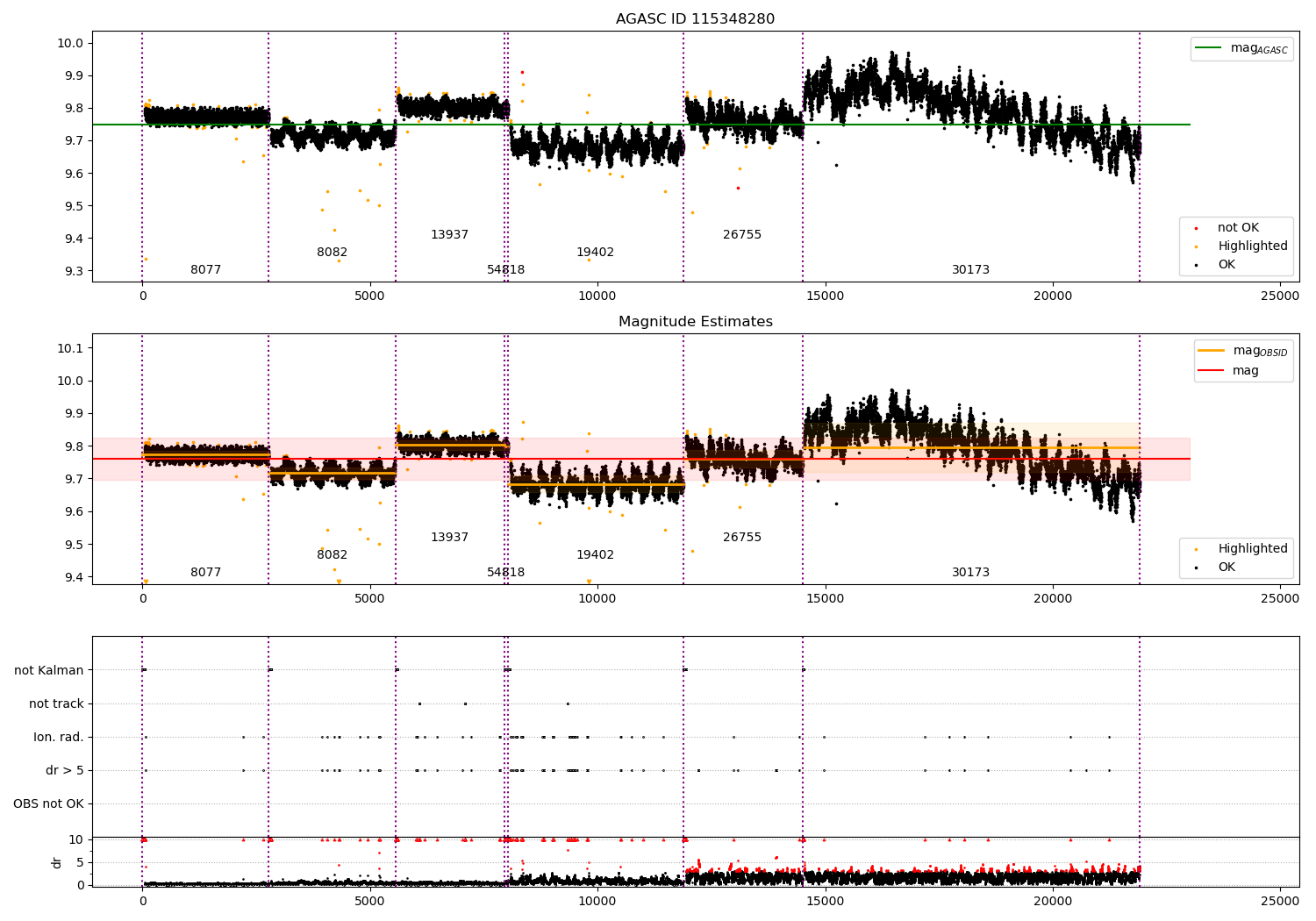The height and width of the screenshot is (921, 1316).
Task: Click obsid label 30173 in Magnitude Estimates plot
Action: (x=970, y=573)
